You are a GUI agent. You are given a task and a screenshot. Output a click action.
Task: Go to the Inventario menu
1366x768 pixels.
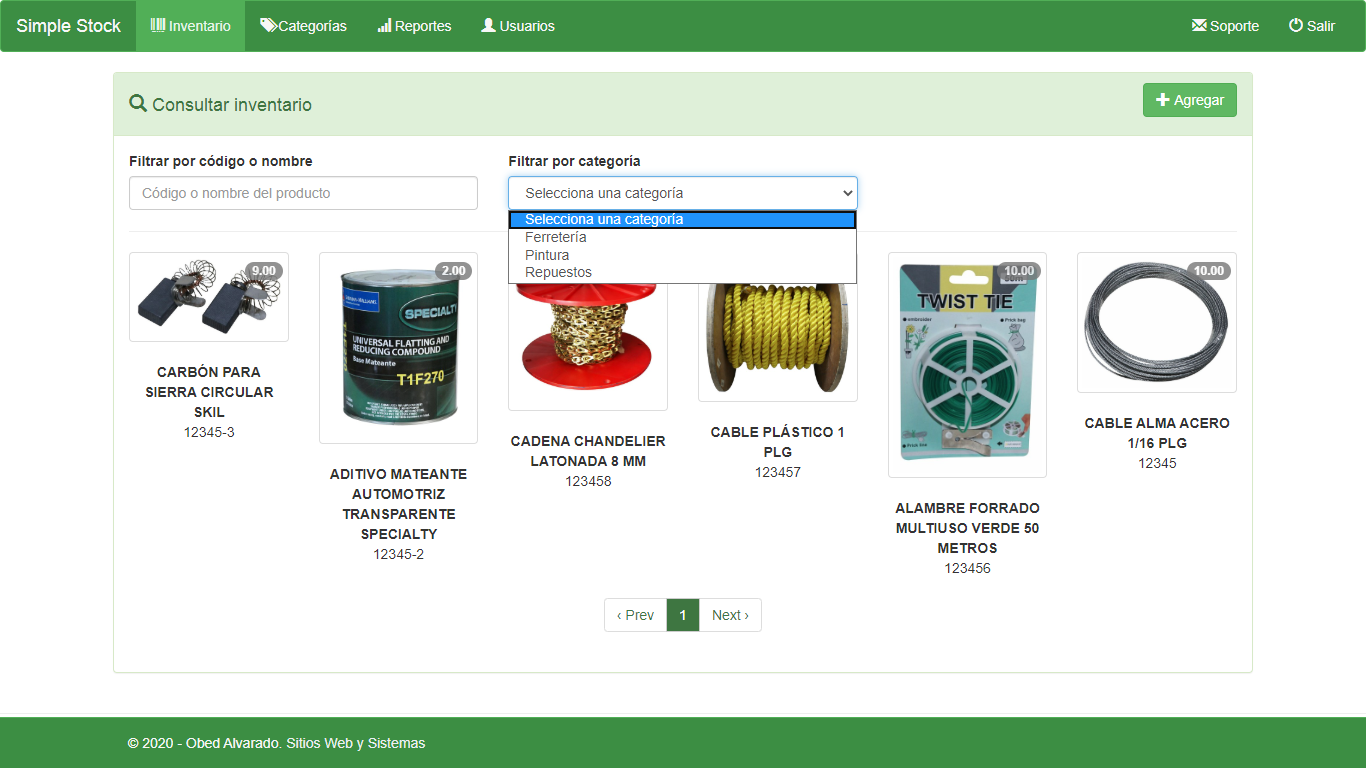[190, 26]
